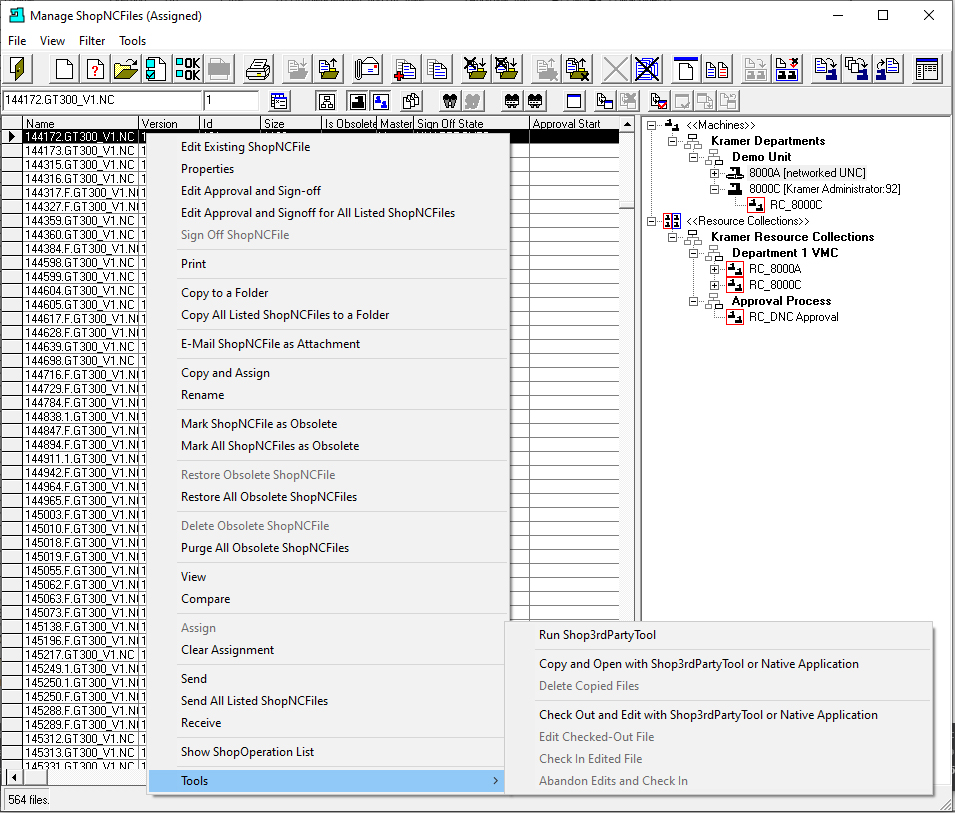The width and height of the screenshot is (955, 813).
Task: Click the red-plus copy and assign icon
Action: tap(406, 69)
